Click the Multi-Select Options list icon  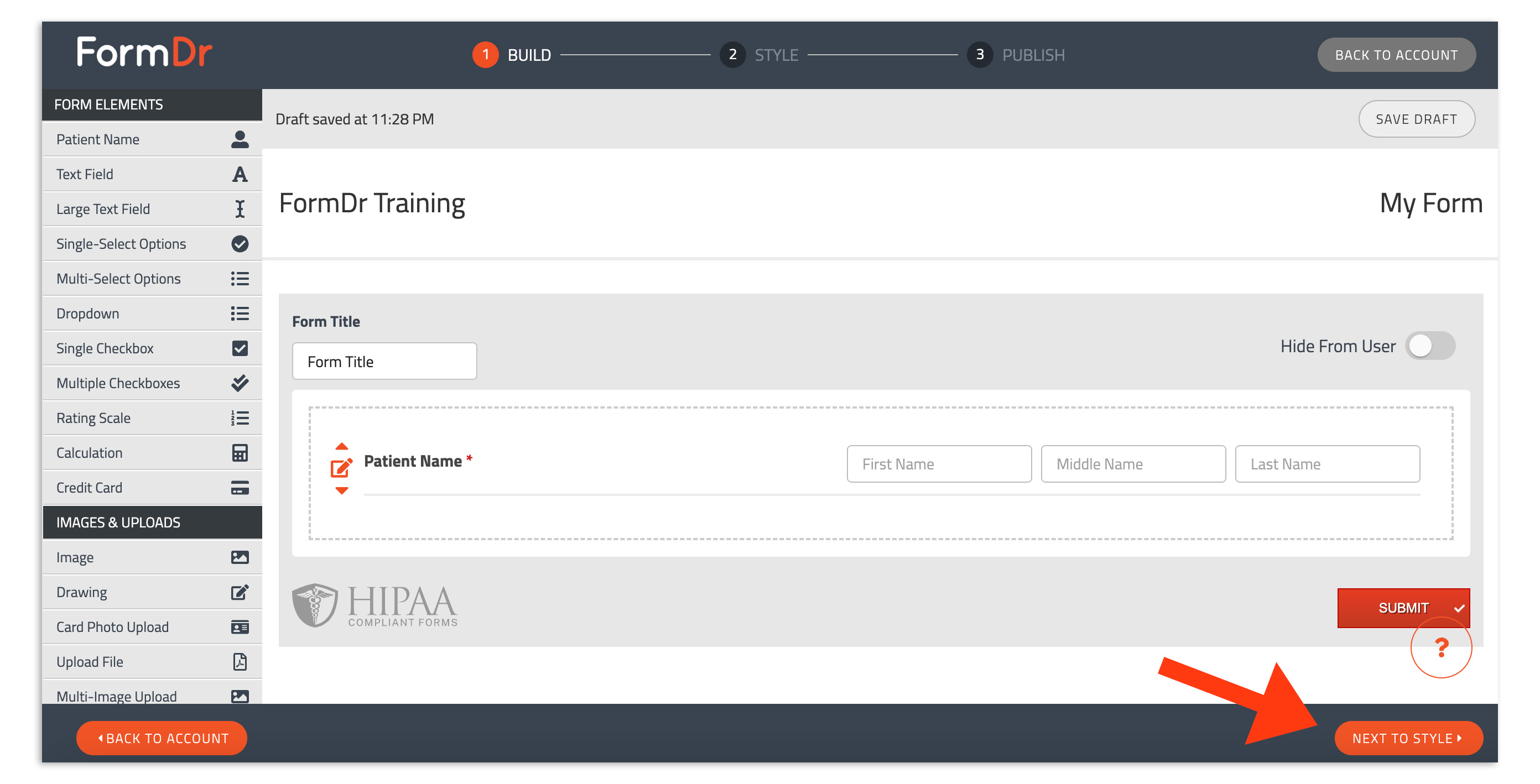click(x=240, y=279)
